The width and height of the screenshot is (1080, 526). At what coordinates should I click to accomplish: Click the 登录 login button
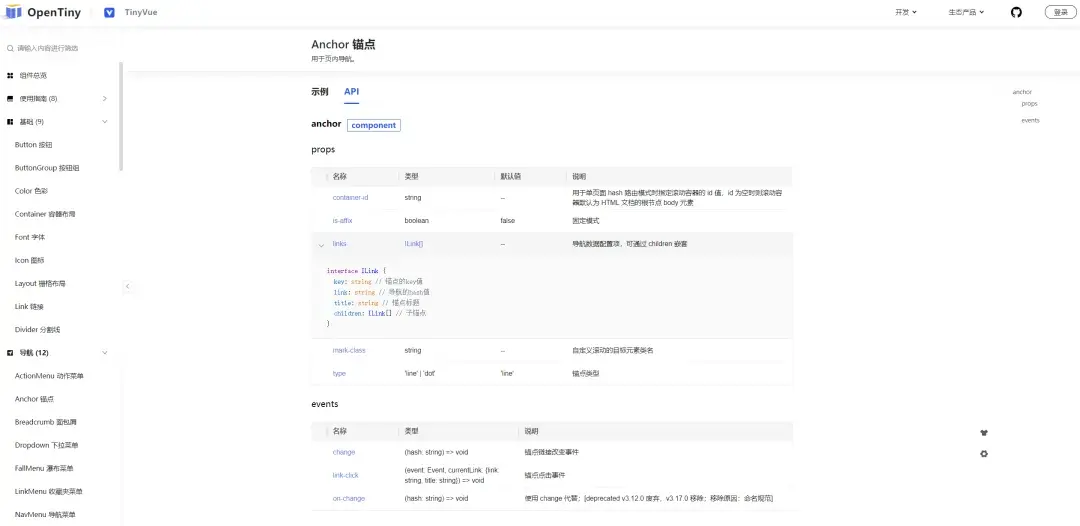tap(1061, 12)
